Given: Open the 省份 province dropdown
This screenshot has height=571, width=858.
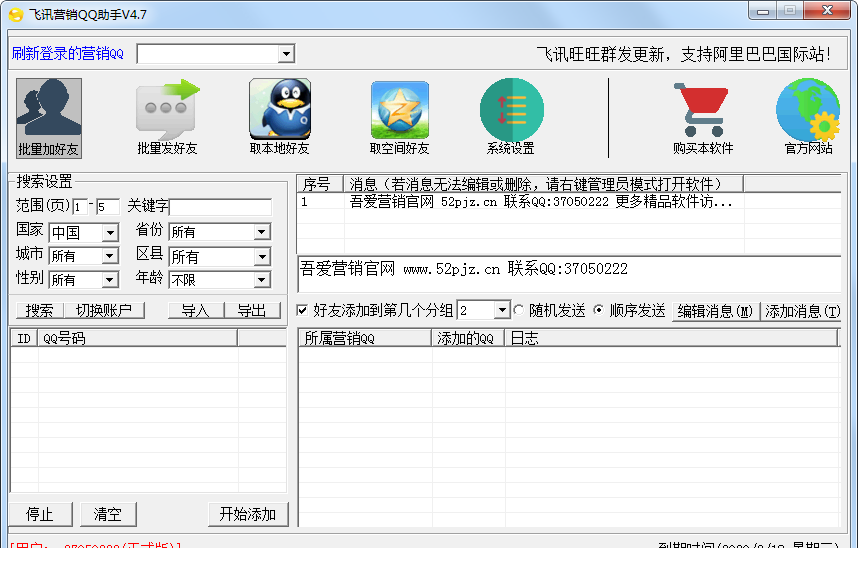Looking at the screenshot, I should click(x=262, y=232).
